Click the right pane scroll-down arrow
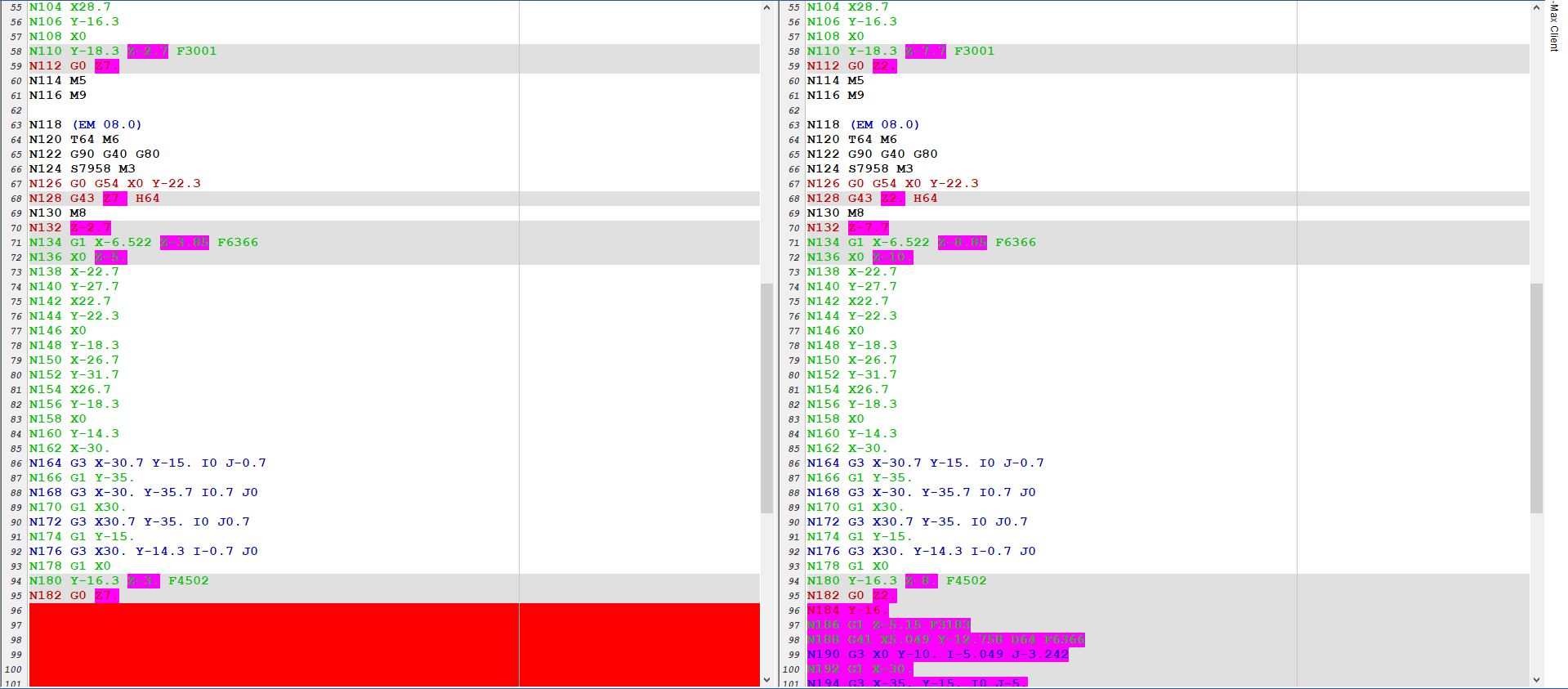Screen dimensions: 1568x689 click(x=1536, y=679)
